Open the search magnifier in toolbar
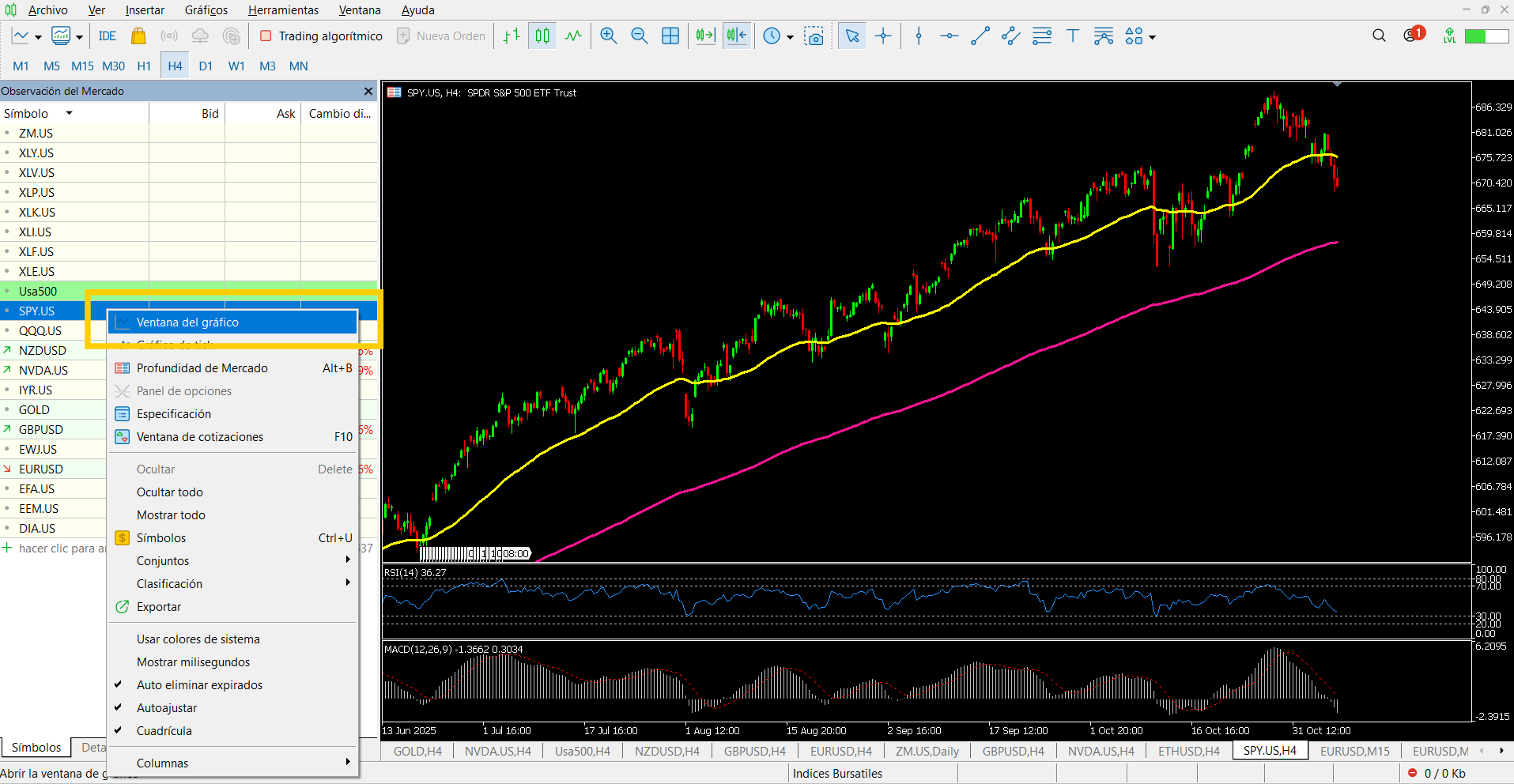Viewport: 1514px width, 784px height. [1379, 36]
